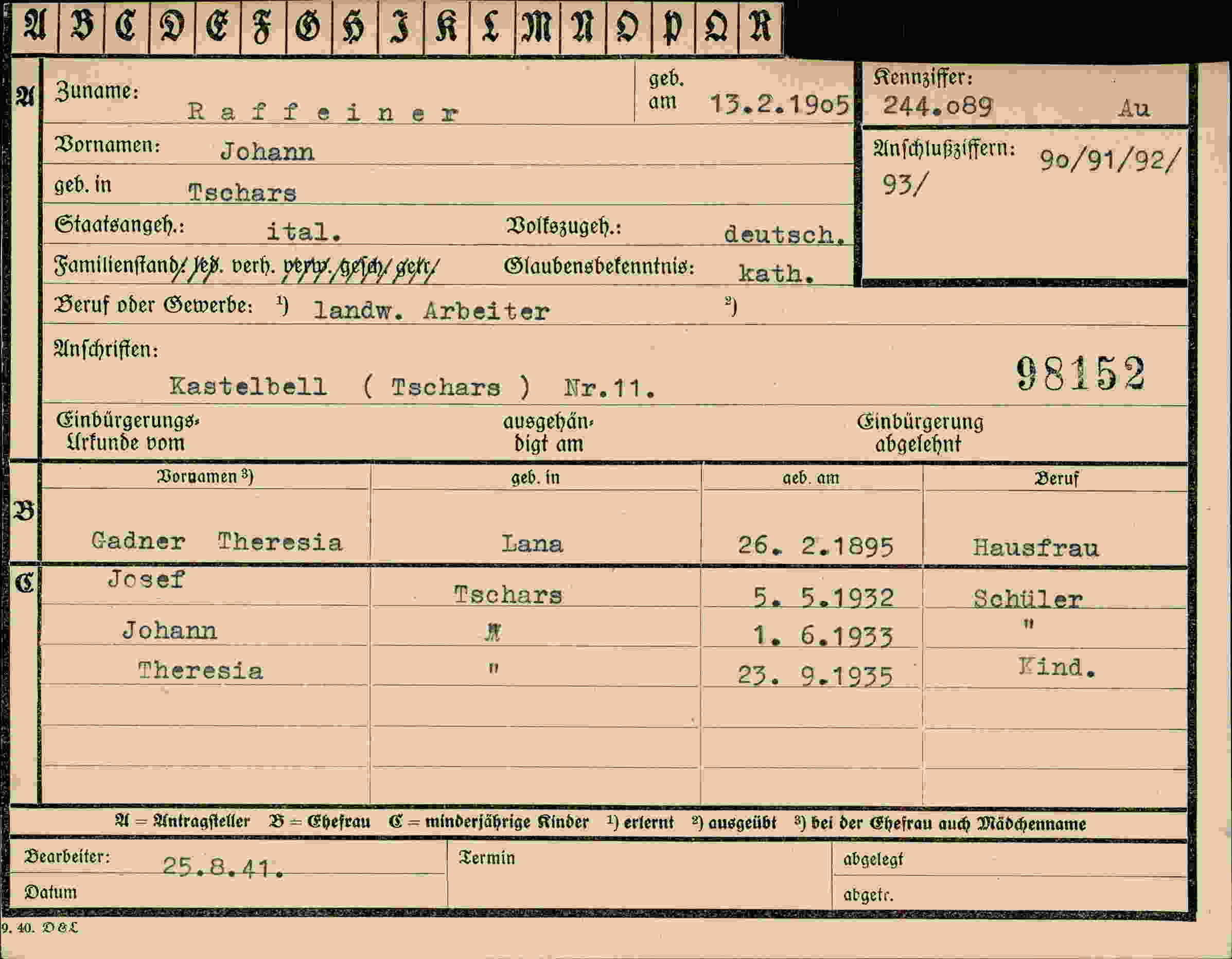Click the 'Beruf oder Gewerbe:' label
The image size is (1232, 959).
[153, 305]
